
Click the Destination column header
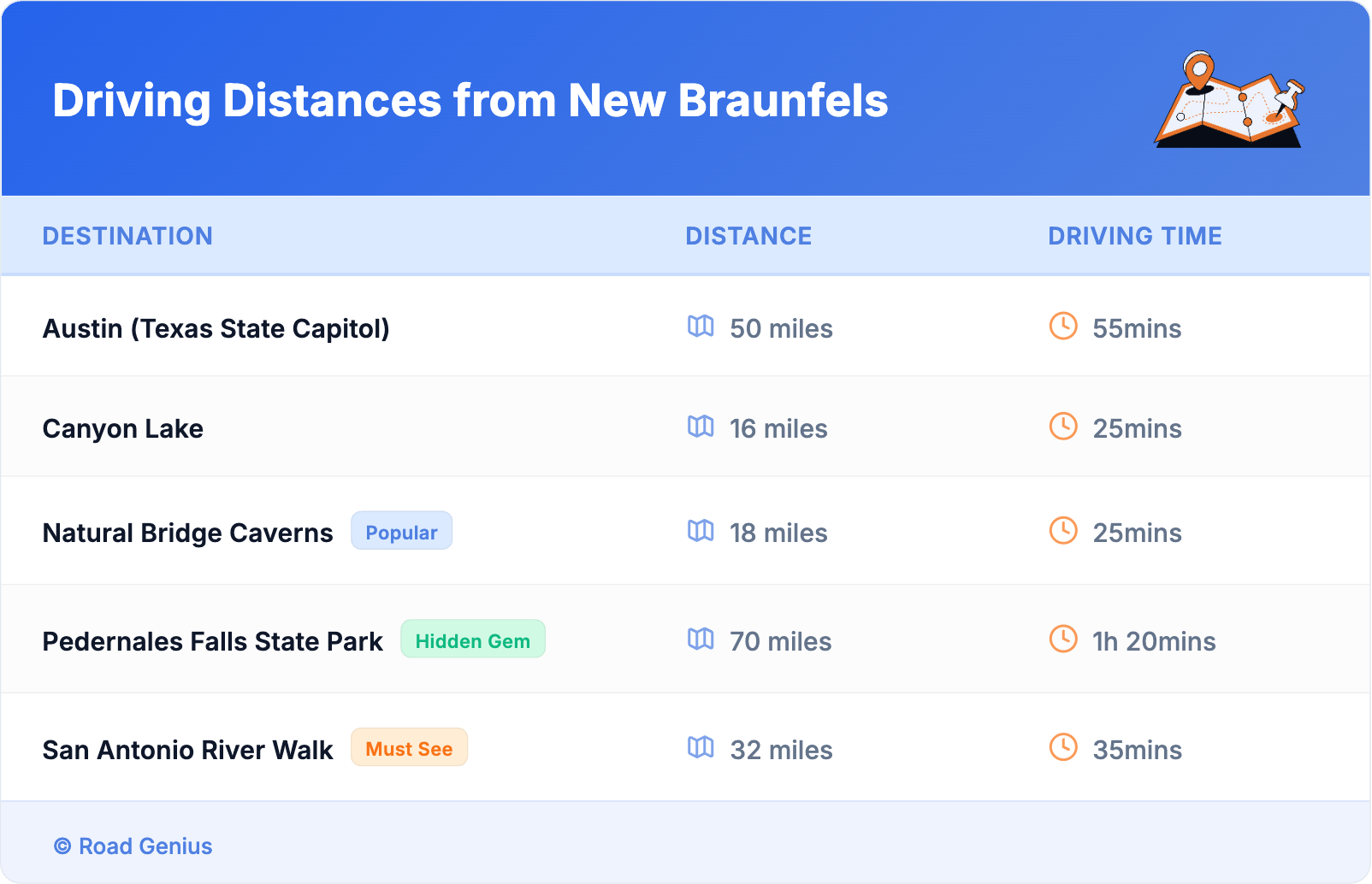pyautogui.click(x=127, y=236)
